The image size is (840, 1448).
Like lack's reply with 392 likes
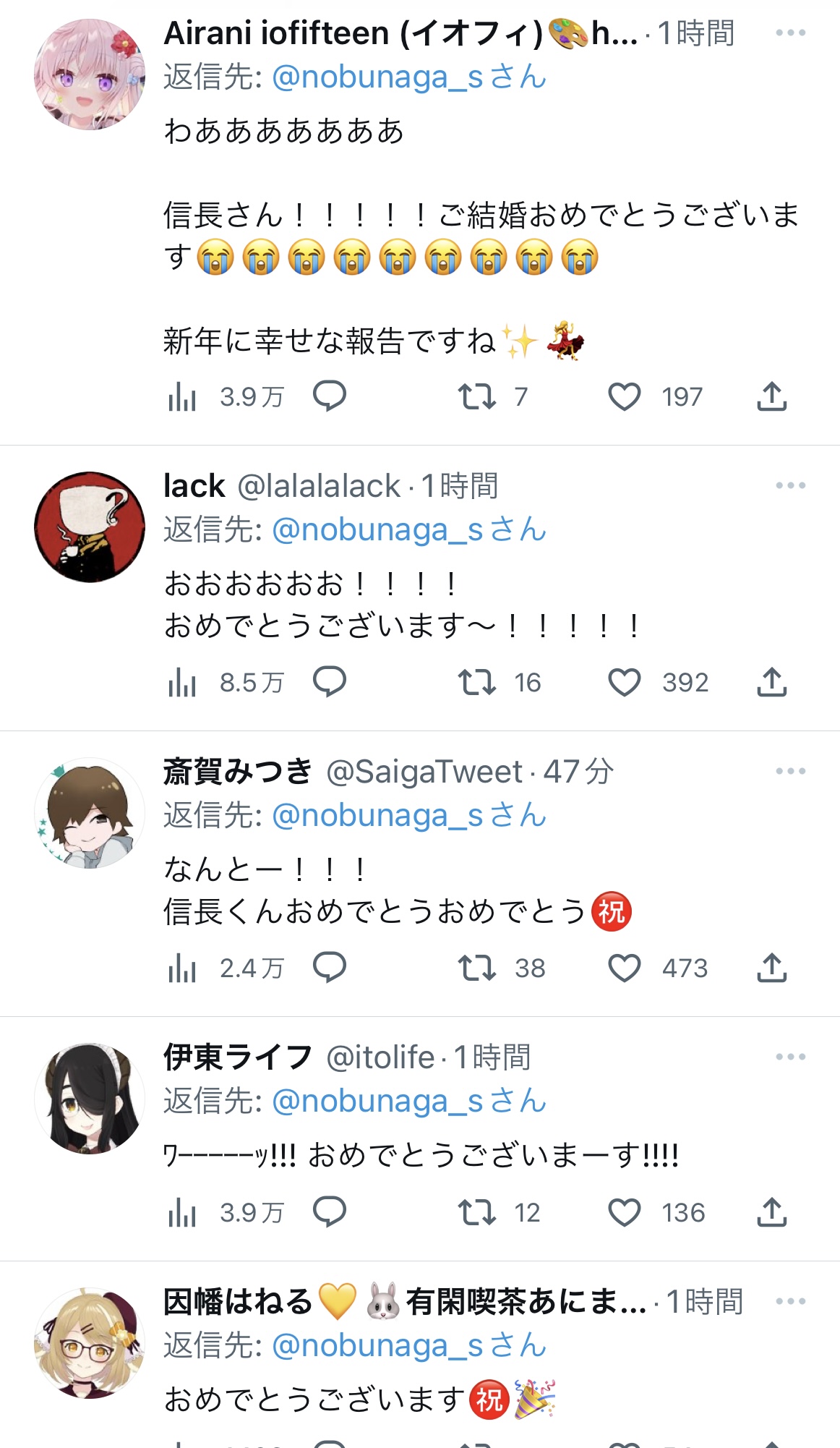tap(624, 682)
